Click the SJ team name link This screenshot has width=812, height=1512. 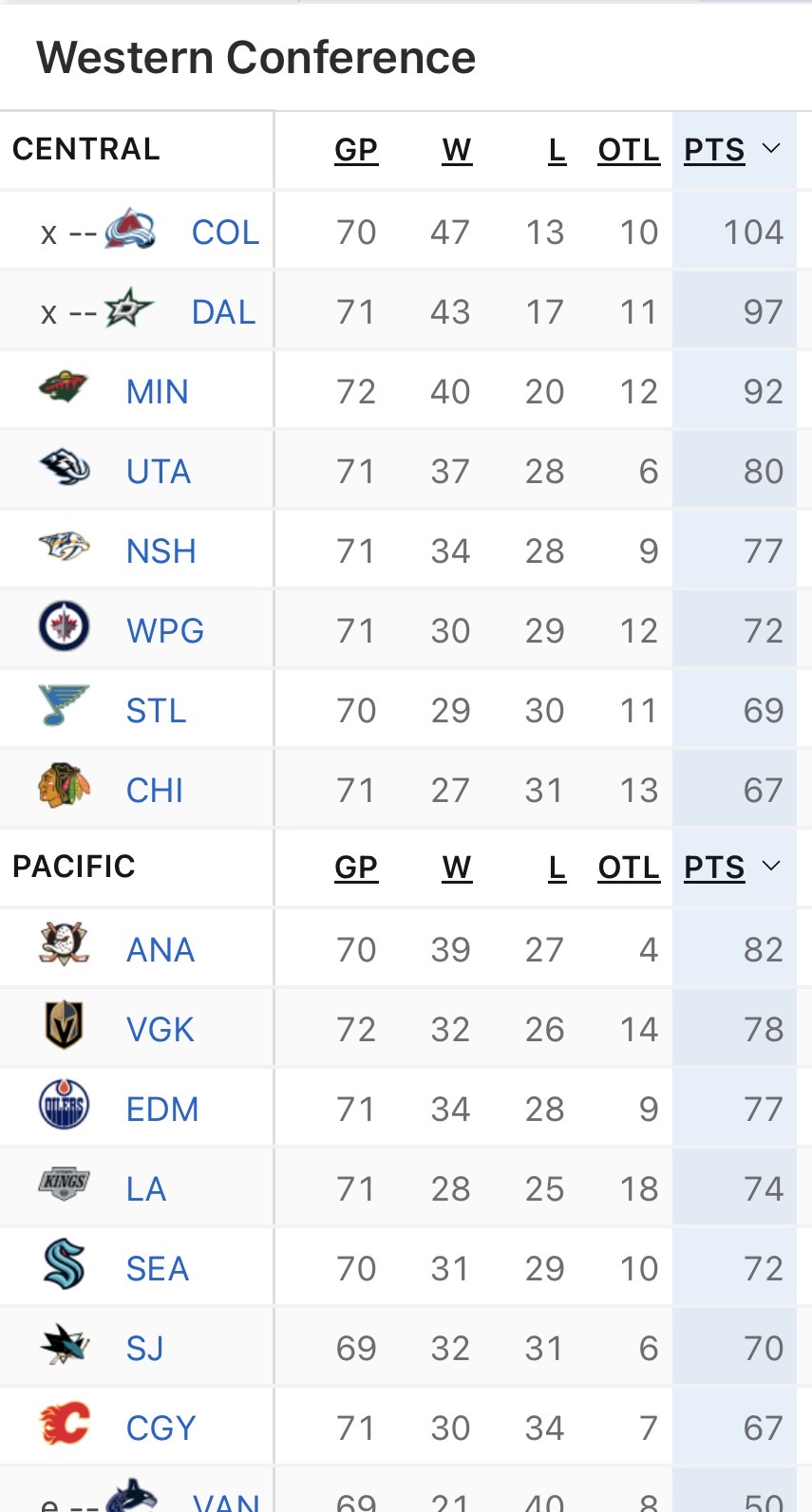145,1349
